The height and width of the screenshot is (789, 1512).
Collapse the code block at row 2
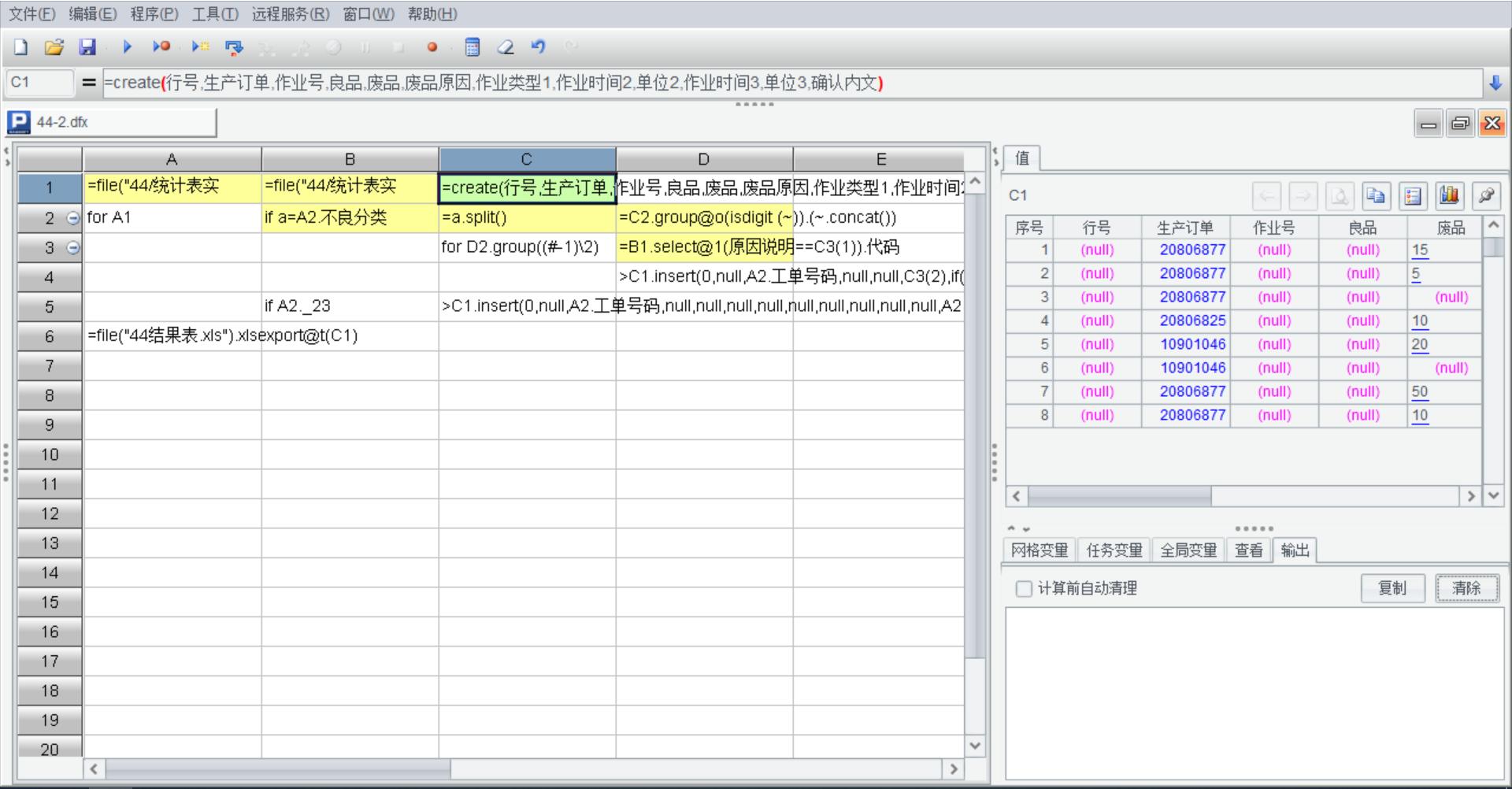point(73,218)
